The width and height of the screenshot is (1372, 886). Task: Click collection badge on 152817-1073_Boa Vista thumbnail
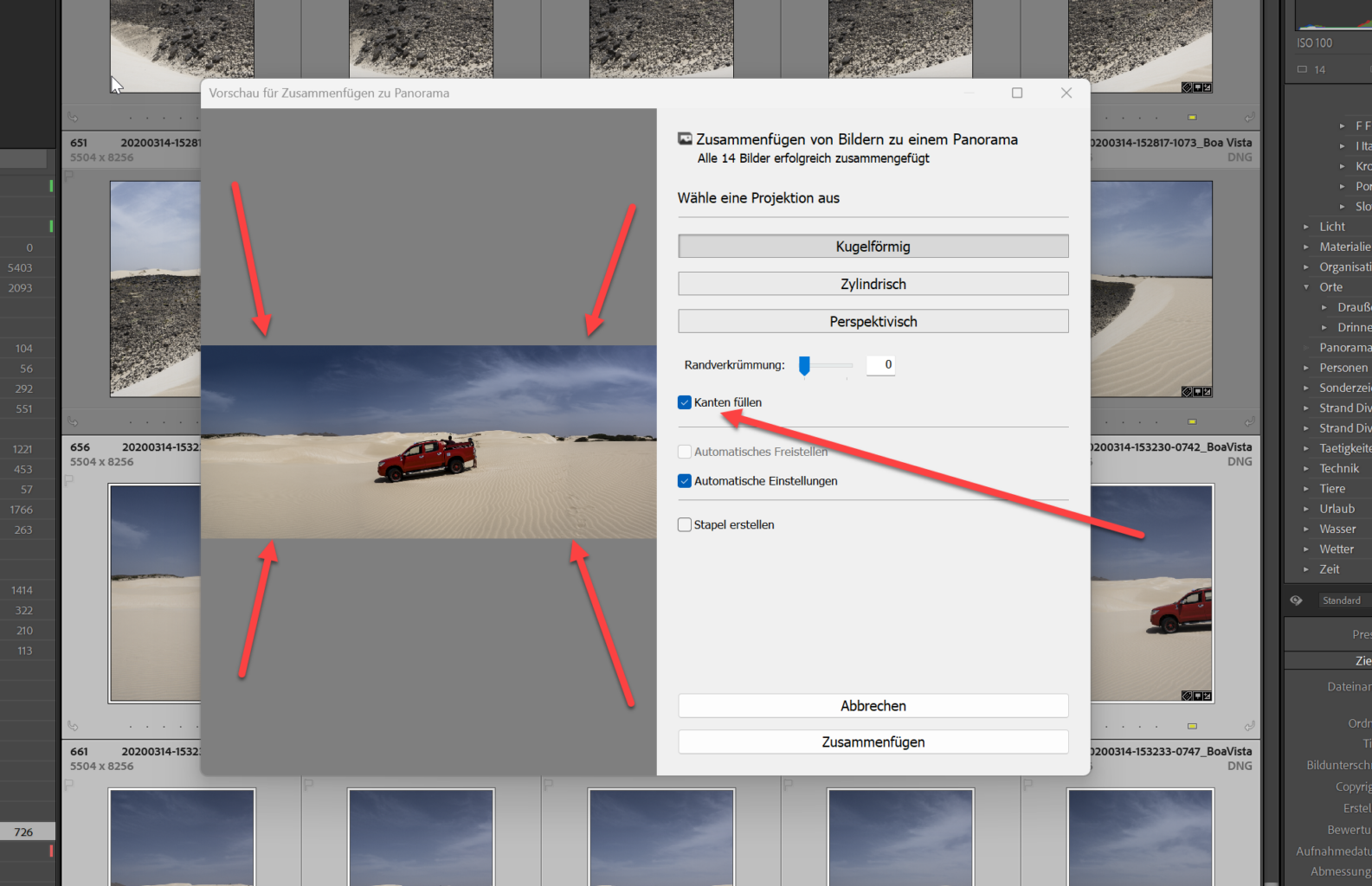coord(1197,392)
